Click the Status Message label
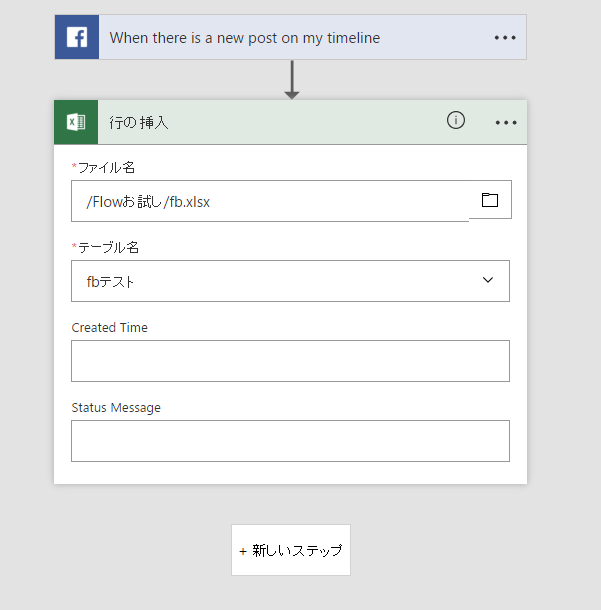The width and height of the screenshot is (601, 610). click(116, 408)
